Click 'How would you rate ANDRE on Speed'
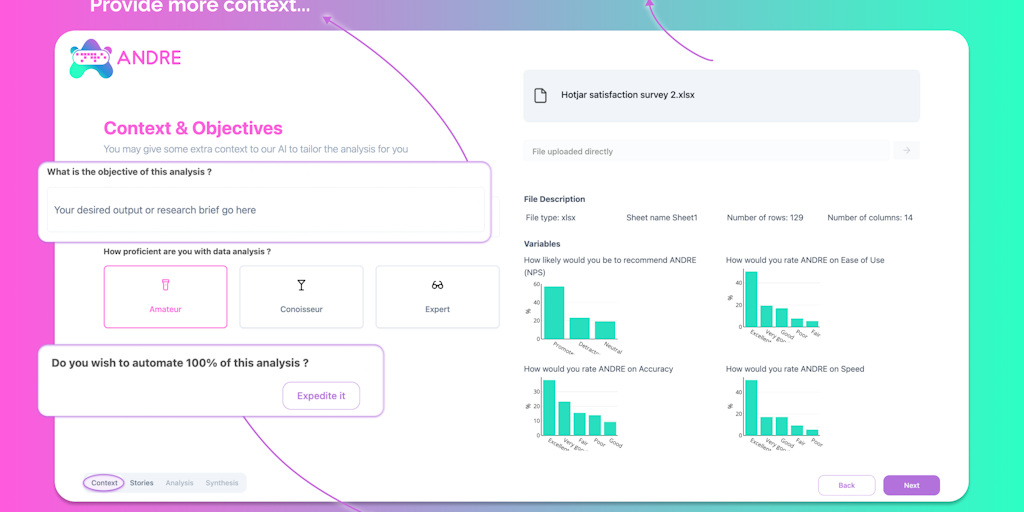The width and height of the screenshot is (1024, 512). (795, 369)
